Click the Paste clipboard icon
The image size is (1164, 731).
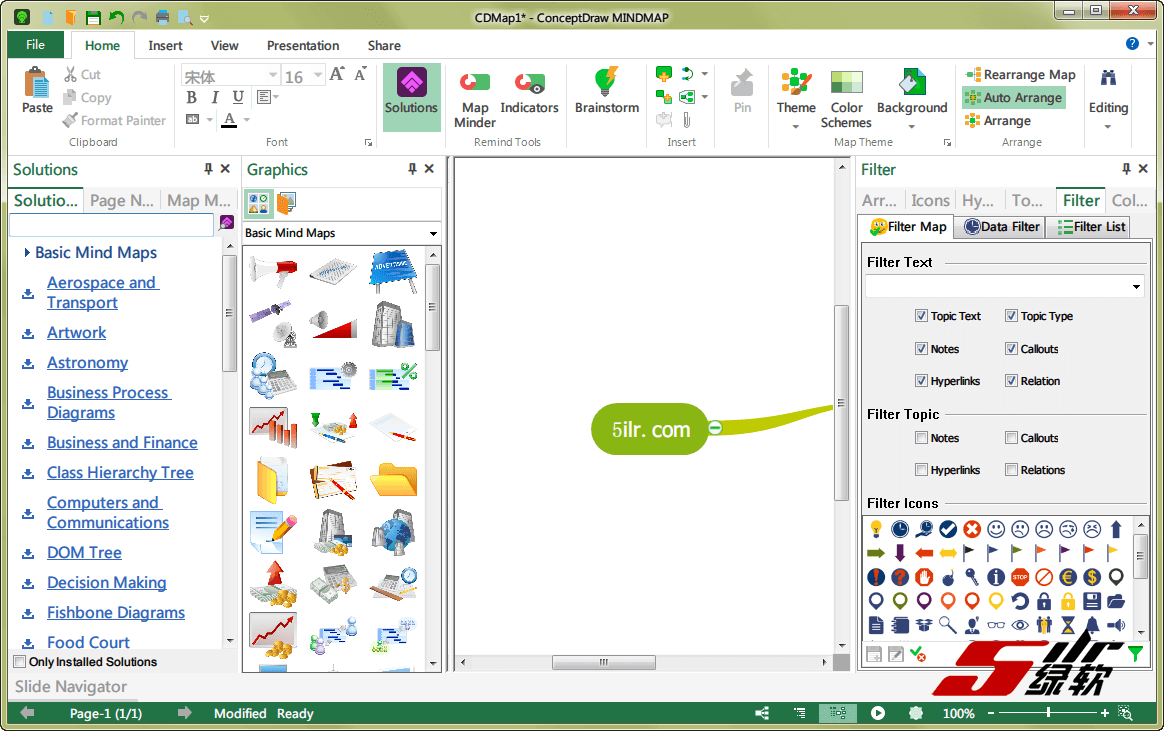tap(37, 90)
